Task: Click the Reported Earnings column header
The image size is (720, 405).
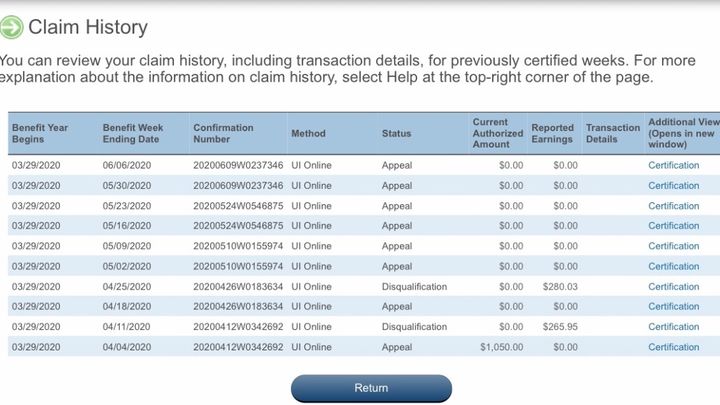Action: click(x=552, y=133)
